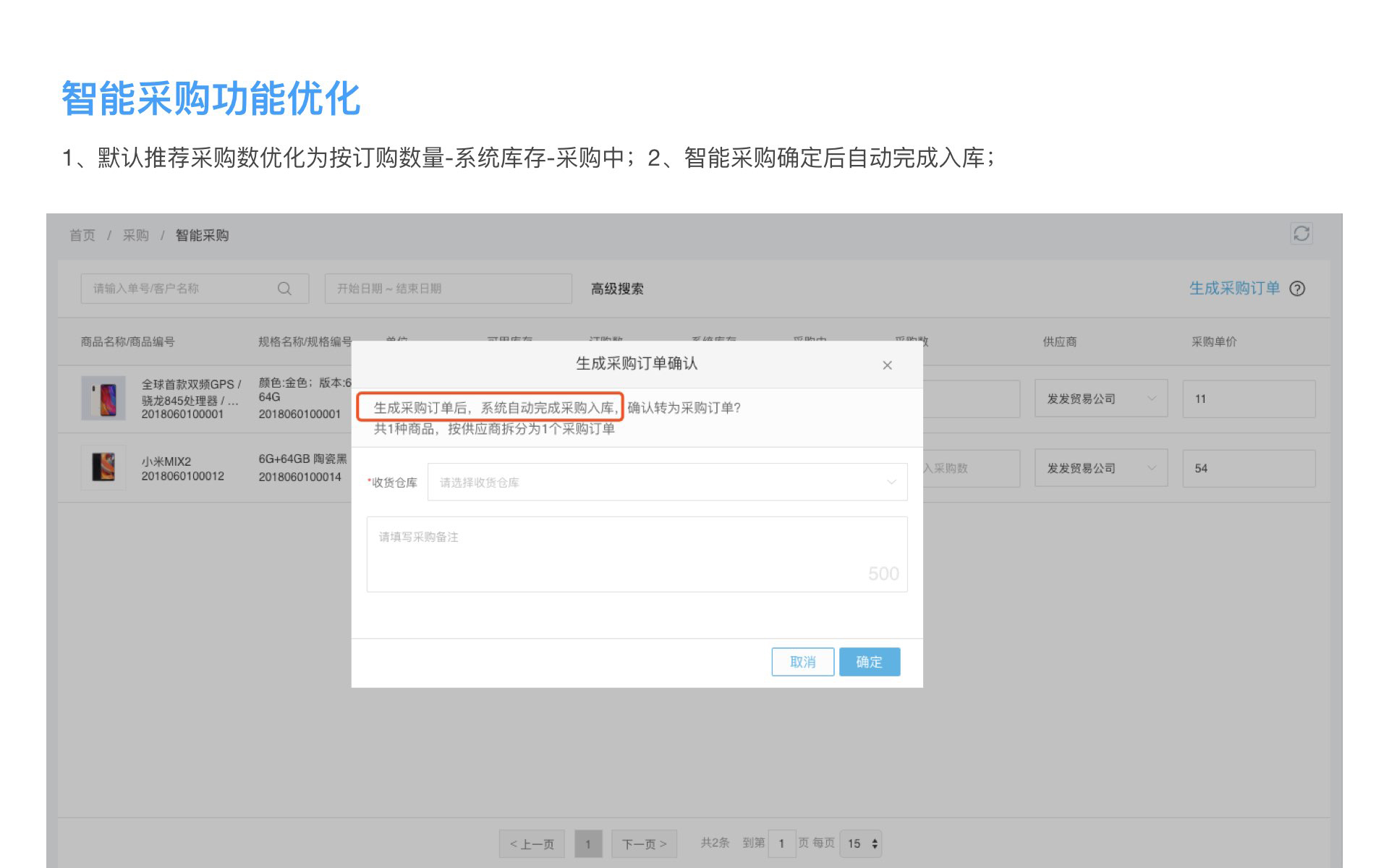1389x868 pixels.
Task: Open 高级搜索 advanced search
Action: [x=616, y=289]
